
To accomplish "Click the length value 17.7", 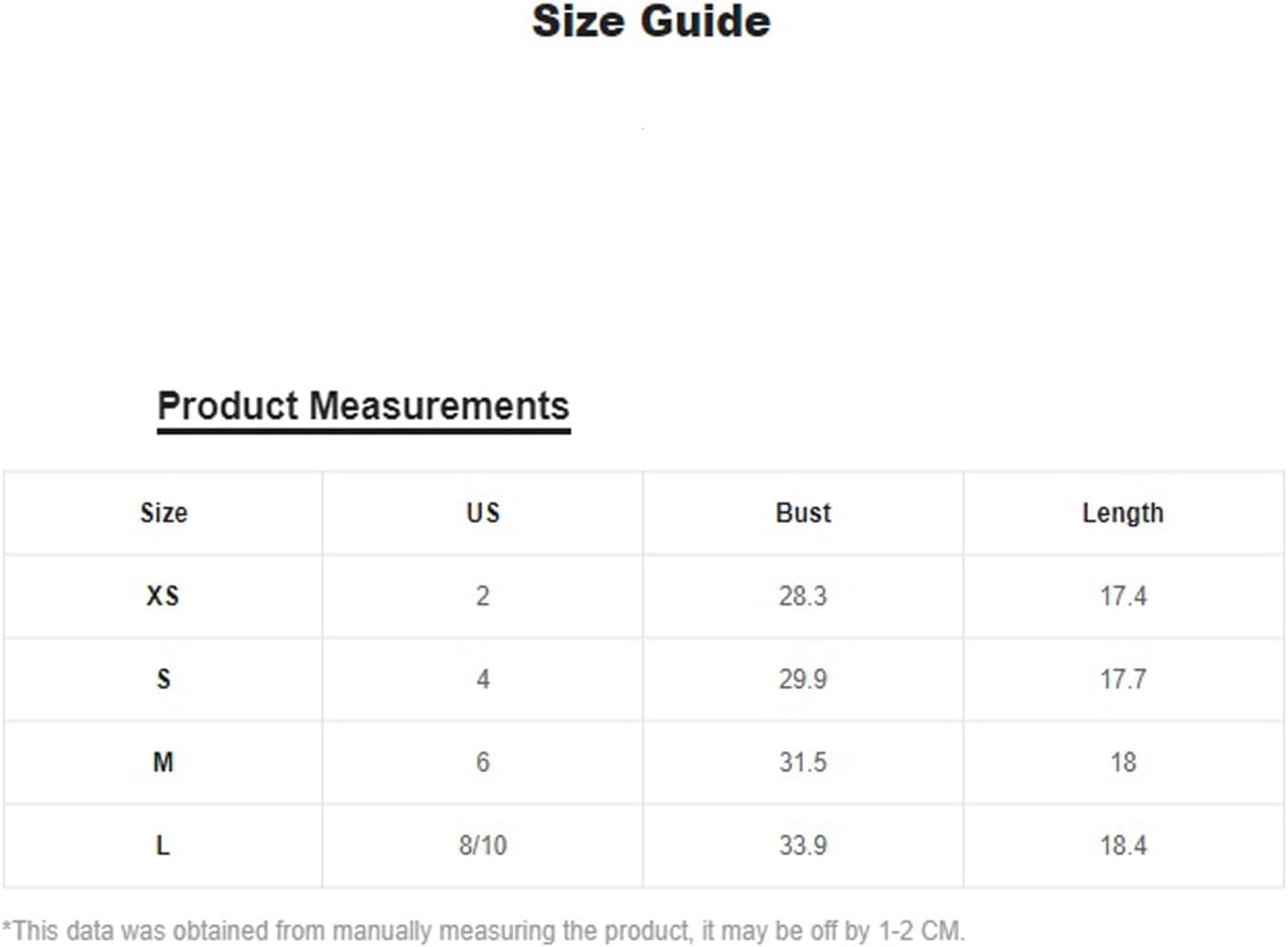I will [x=1123, y=679].
